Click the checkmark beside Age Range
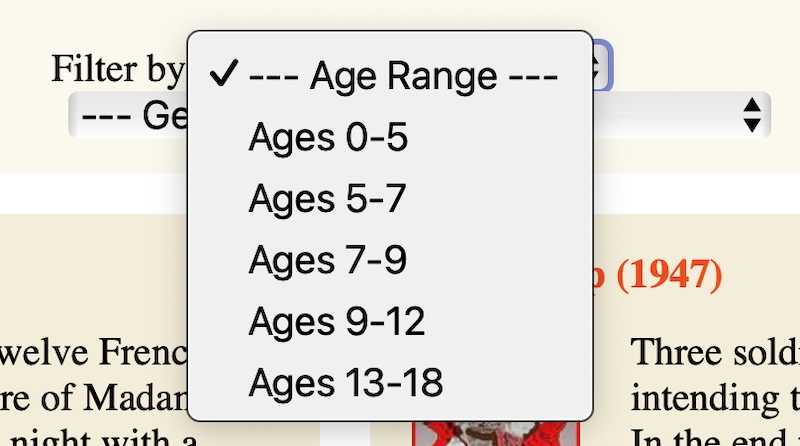Viewport: 800px width, 446px height. click(224, 75)
